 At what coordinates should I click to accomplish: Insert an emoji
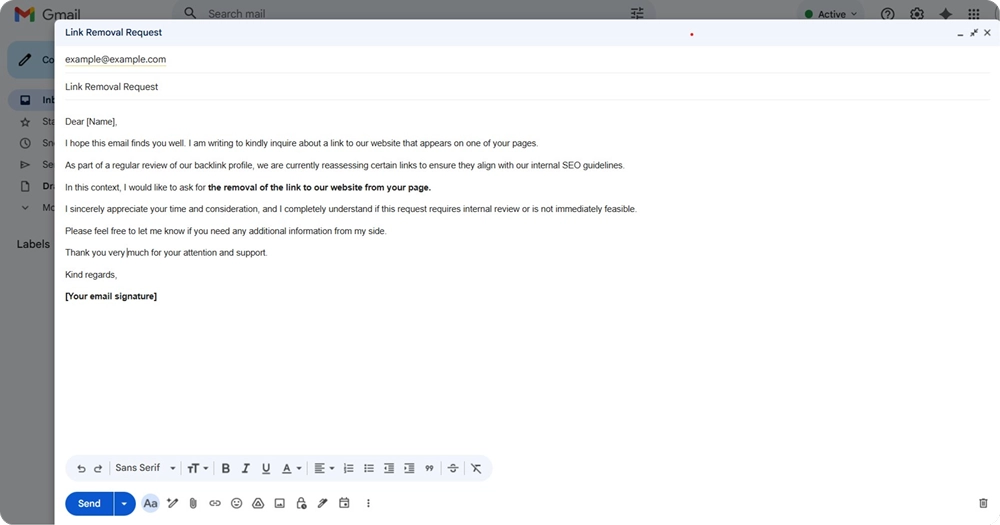tap(237, 503)
